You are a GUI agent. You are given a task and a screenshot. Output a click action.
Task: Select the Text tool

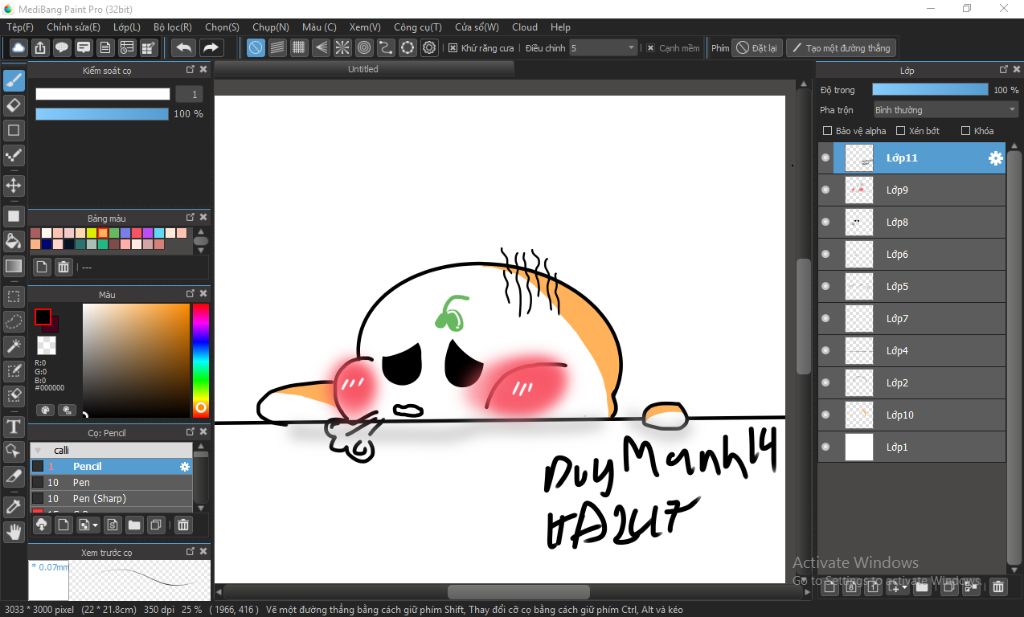pyautogui.click(x=14, y=427)
